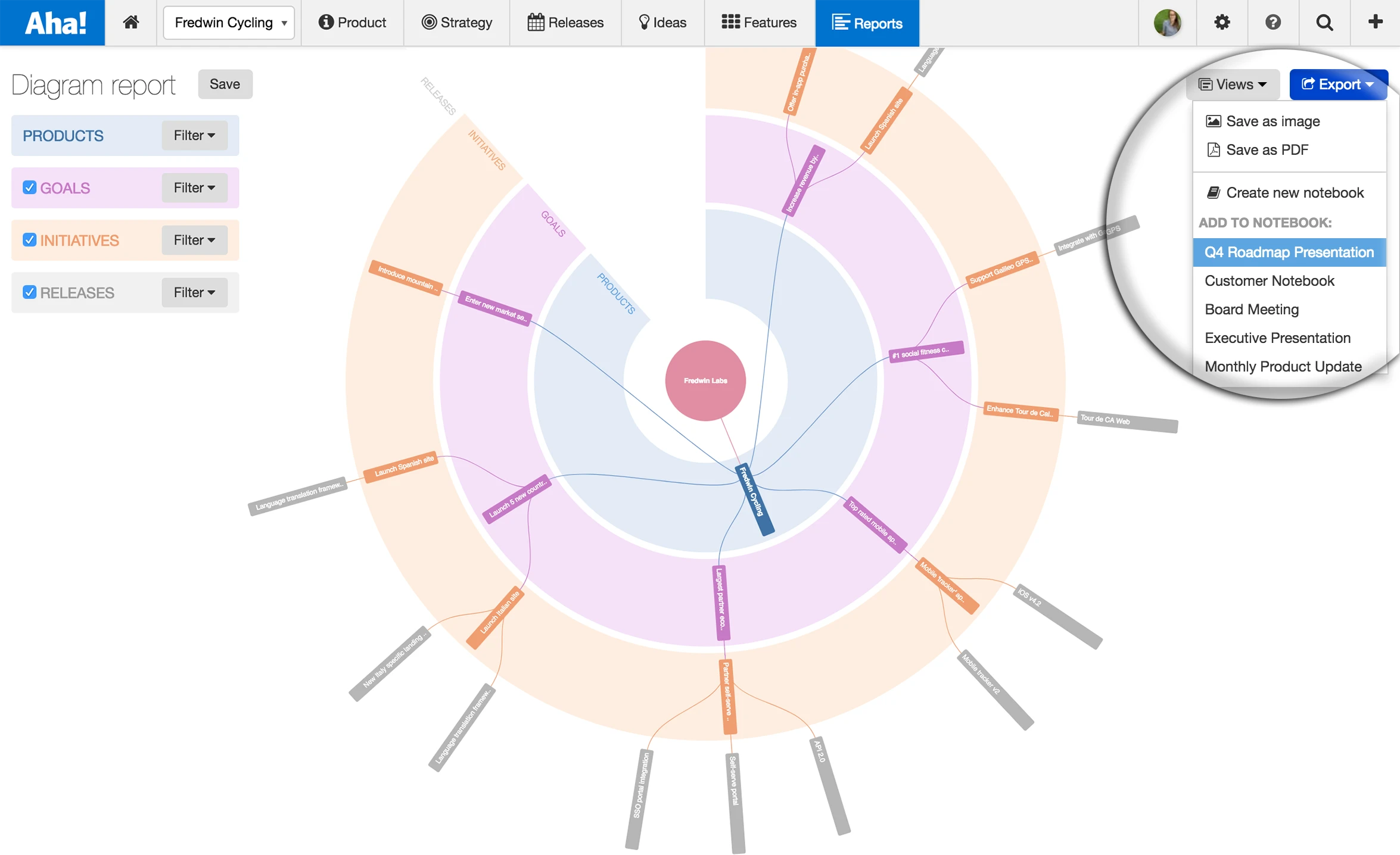Viewport: 1400px width, 855px height.
Task: Click the Save button
Action: [x=225, y=85]
